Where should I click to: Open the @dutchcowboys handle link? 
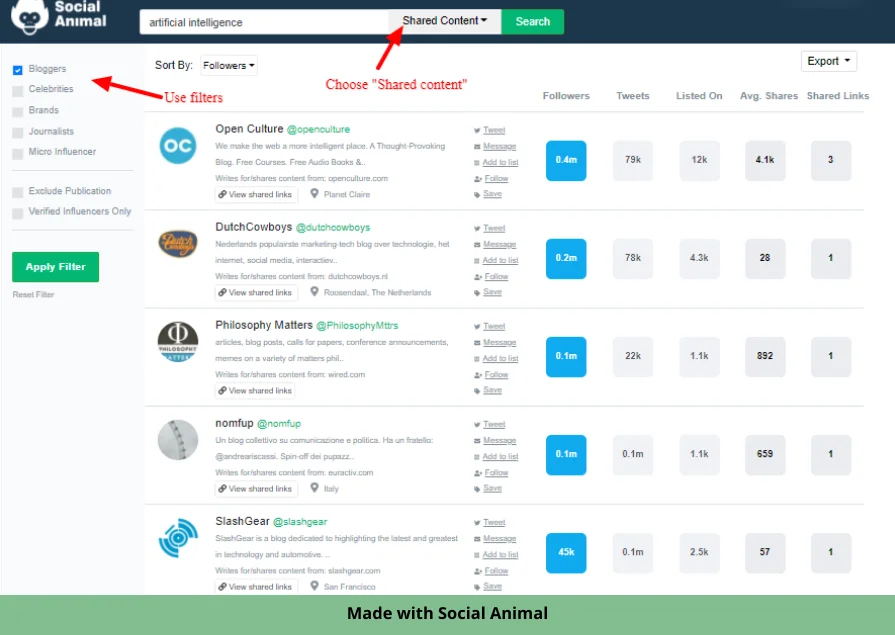tap(333, 228)
